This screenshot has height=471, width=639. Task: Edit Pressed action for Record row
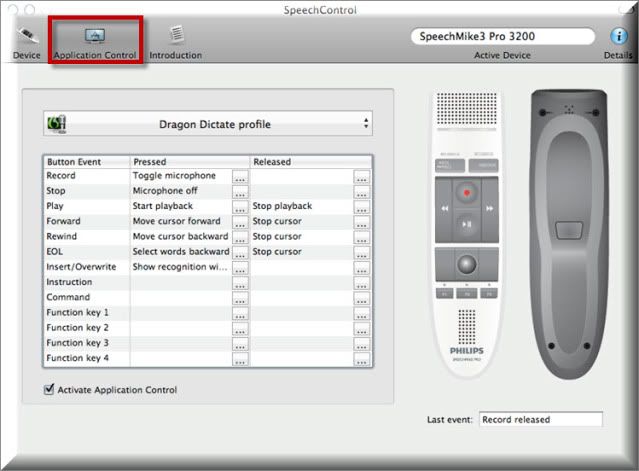pos(240,176)
